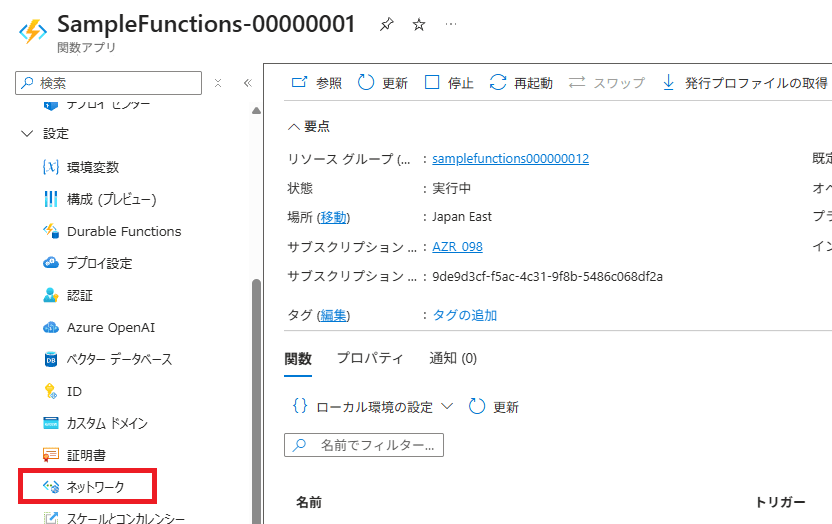Open the more options ellipsis menu
The width and height of the screenshot is (832, 524).
[x=451, y=25]
